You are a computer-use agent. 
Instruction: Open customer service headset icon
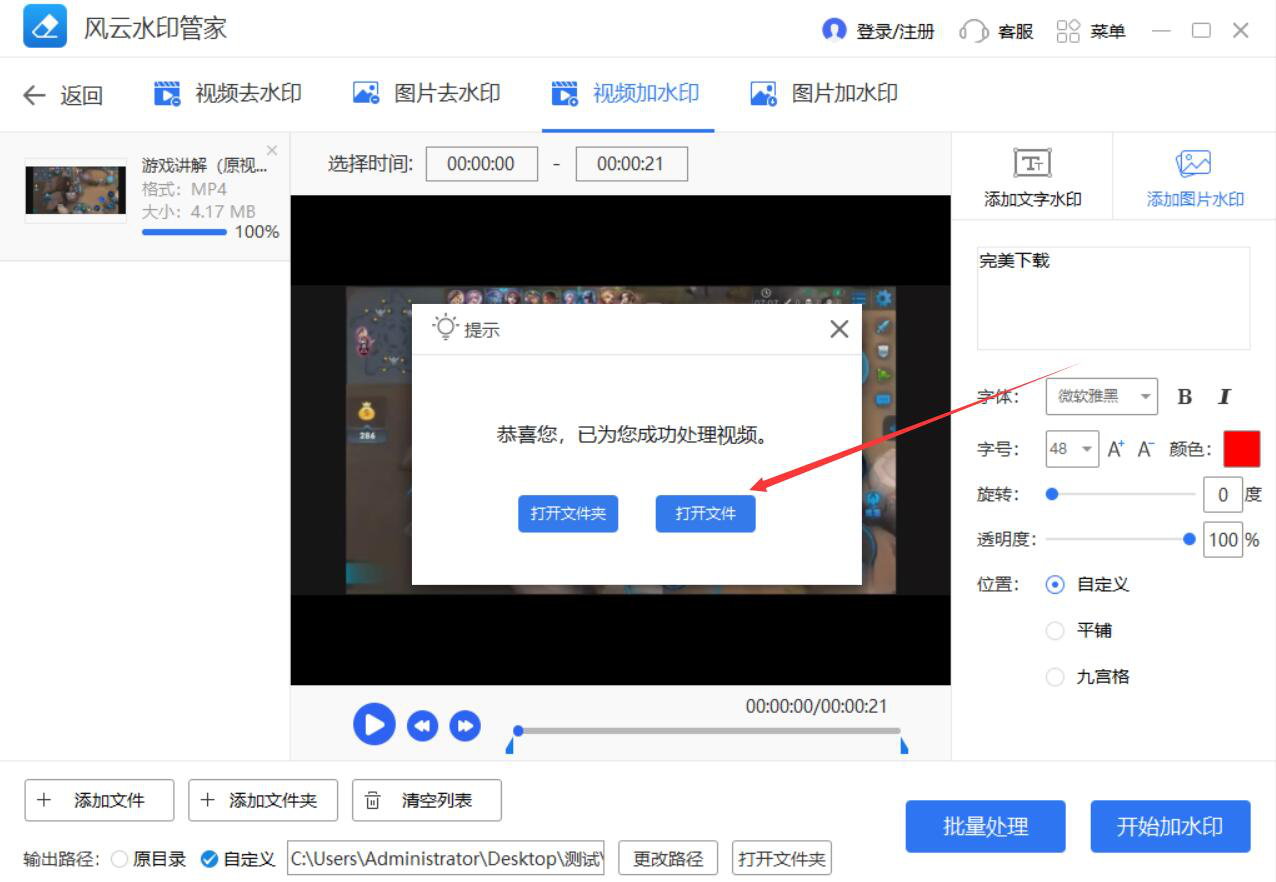tap(973, 31)
